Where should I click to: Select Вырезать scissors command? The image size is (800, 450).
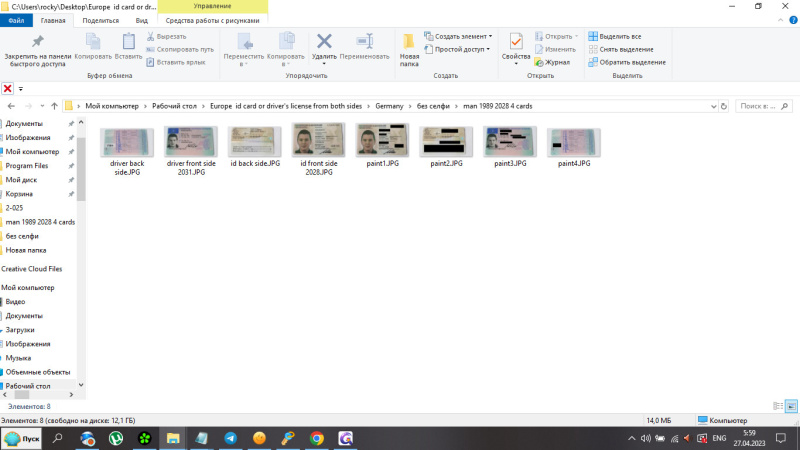(166, 36)
